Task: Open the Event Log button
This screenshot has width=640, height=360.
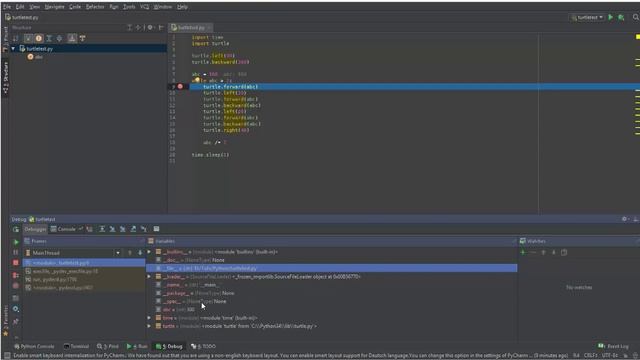Action: click(613, 346)
